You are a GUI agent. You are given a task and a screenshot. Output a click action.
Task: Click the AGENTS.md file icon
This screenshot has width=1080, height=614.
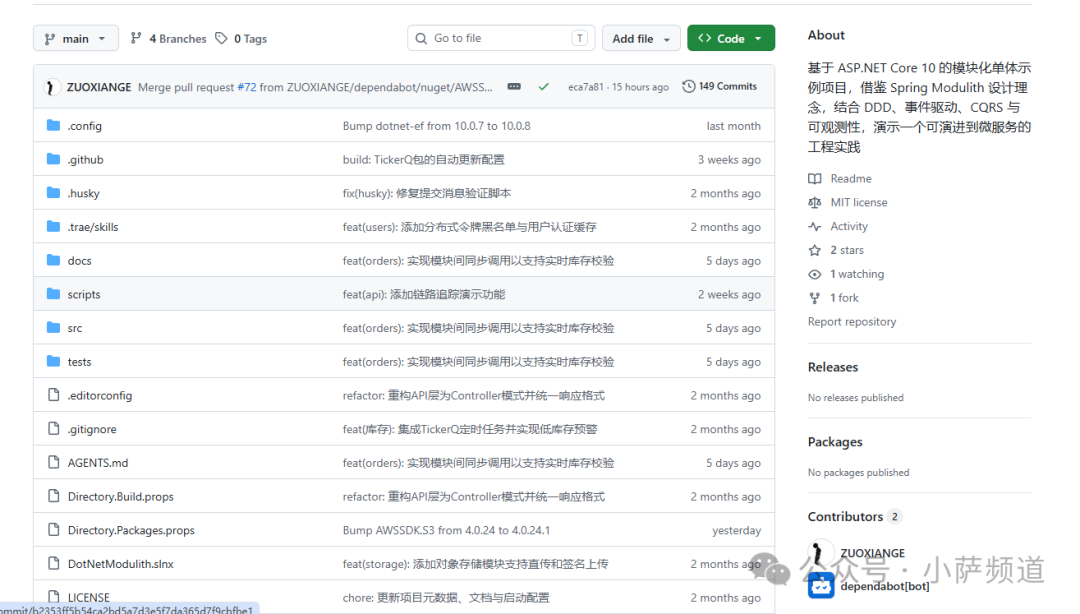point(53,462)
